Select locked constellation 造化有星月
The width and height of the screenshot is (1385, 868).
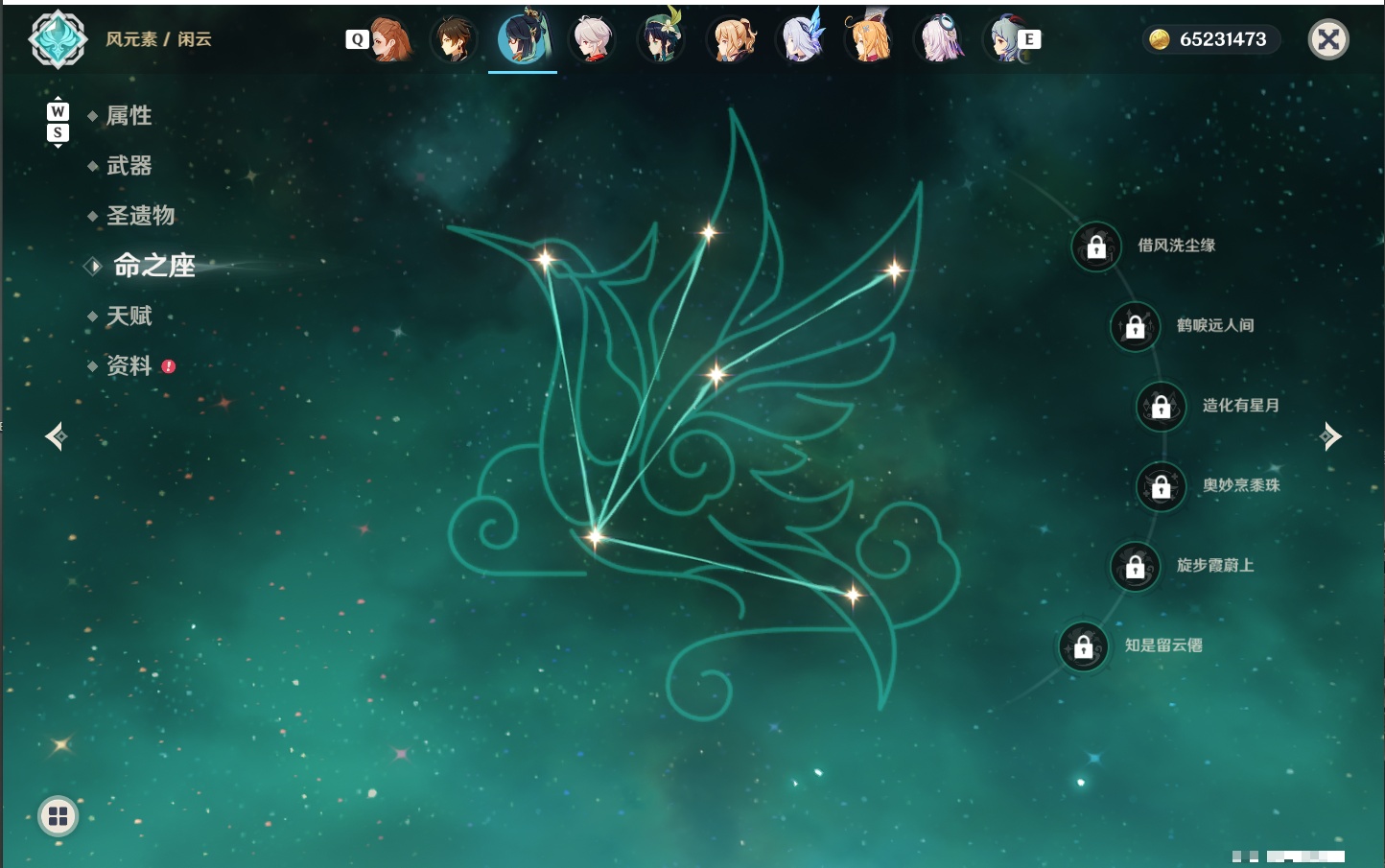(1162, 406)
